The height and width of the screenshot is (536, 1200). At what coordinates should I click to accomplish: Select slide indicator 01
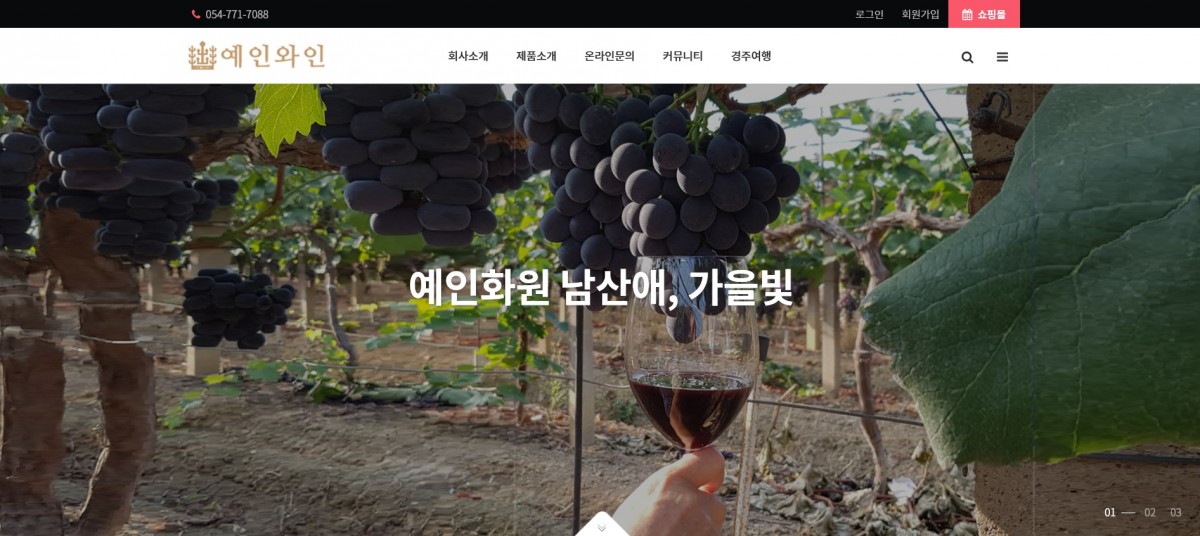[1110, 512]
